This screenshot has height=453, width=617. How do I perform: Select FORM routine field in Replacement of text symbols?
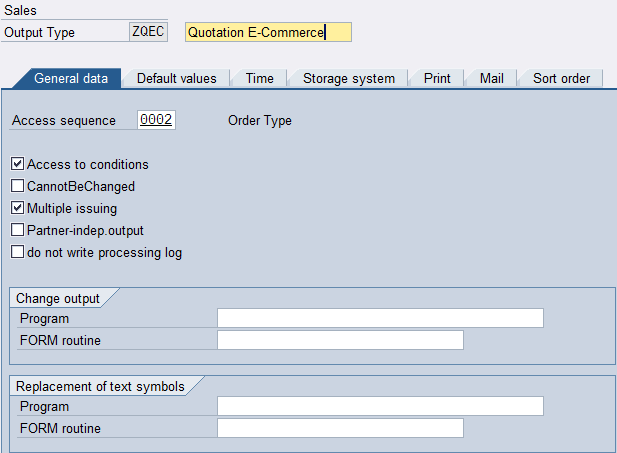point(340,428)
